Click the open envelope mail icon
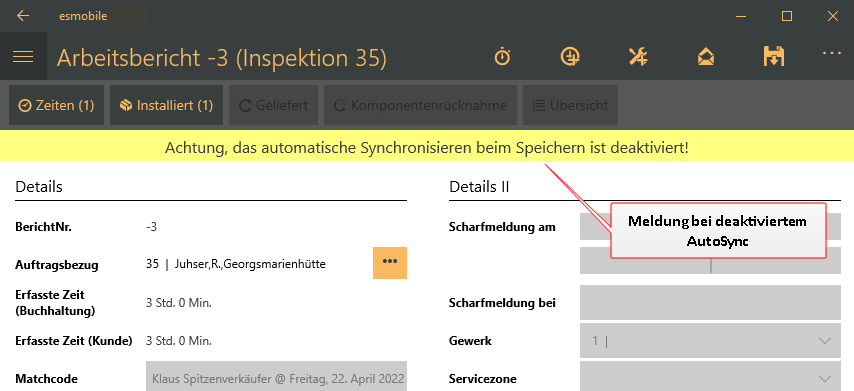Screen dimensions: 854x391 click(x=706, y=57)
